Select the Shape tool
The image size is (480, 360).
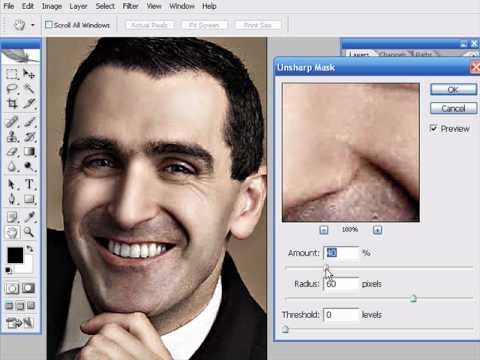pyautogui.click(x=29, y=199)
